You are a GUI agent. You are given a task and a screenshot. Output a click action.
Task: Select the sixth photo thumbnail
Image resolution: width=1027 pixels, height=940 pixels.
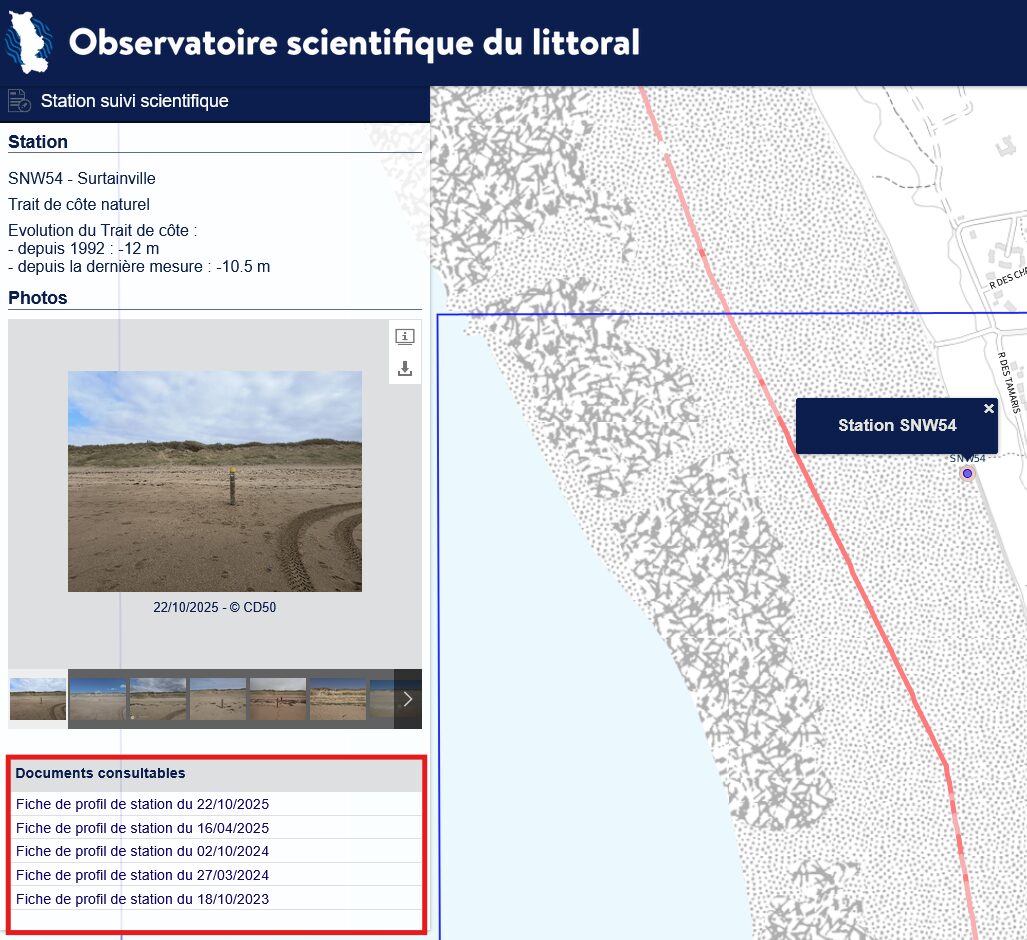[x=338, y=699]
